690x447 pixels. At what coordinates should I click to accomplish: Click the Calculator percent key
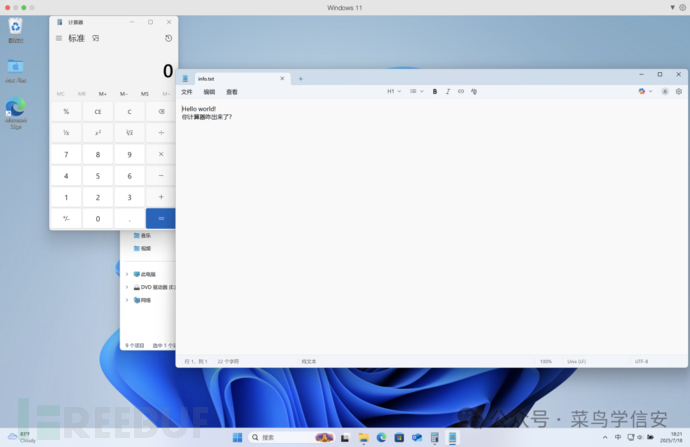tap(66, 112)
